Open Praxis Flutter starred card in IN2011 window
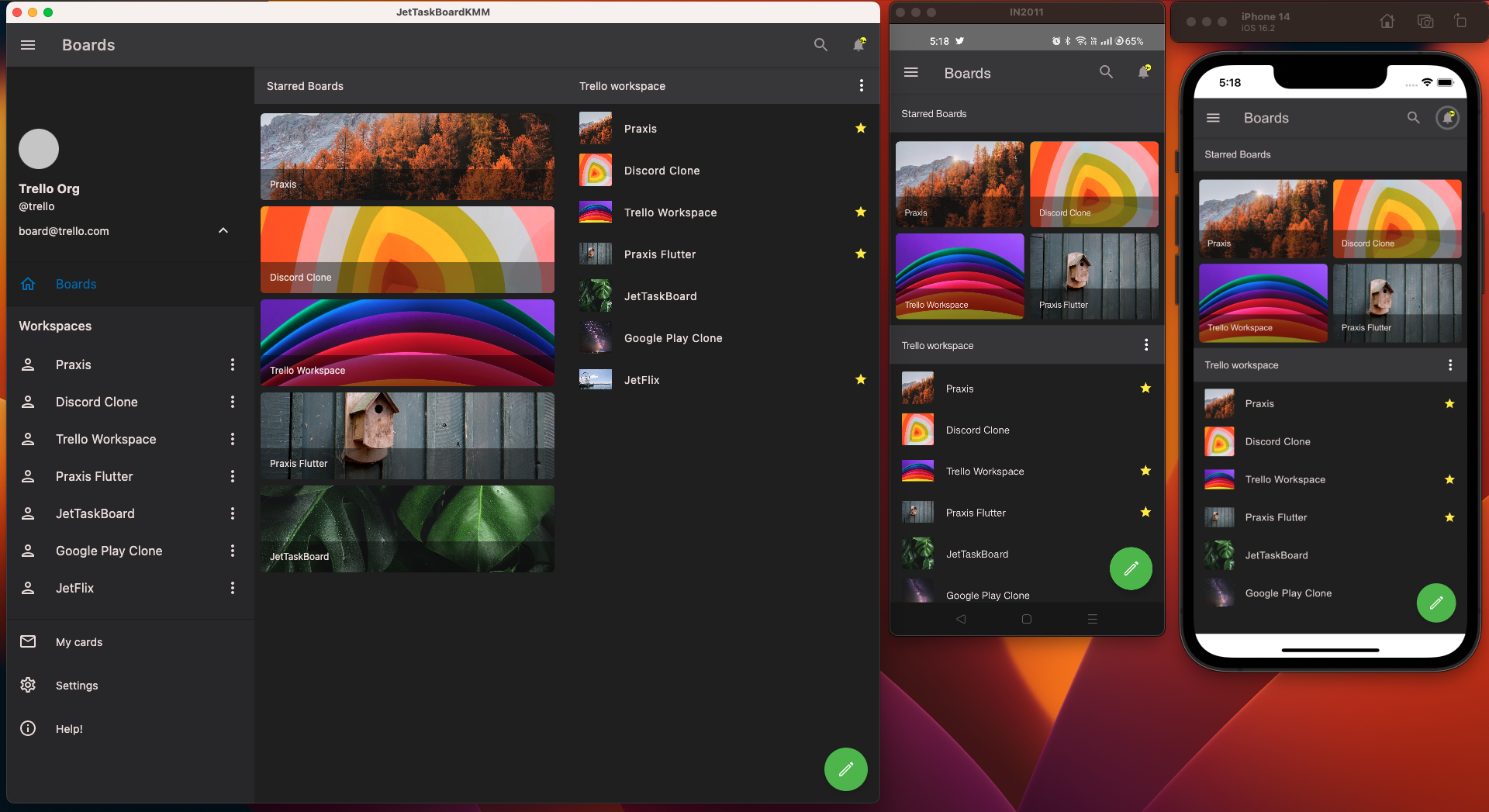Image resolution: width=1489 pixels, height=812 pixels. pos(1094,276)
